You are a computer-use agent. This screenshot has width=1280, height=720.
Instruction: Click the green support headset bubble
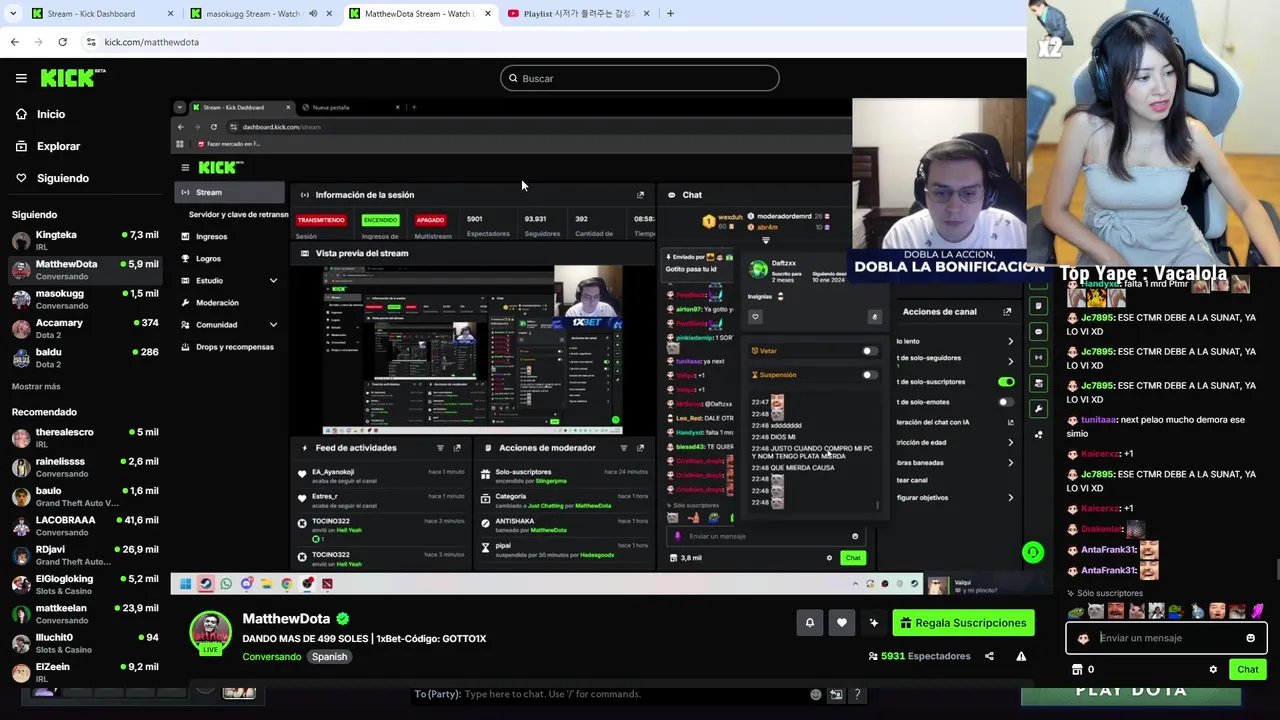pos(1033,552)
